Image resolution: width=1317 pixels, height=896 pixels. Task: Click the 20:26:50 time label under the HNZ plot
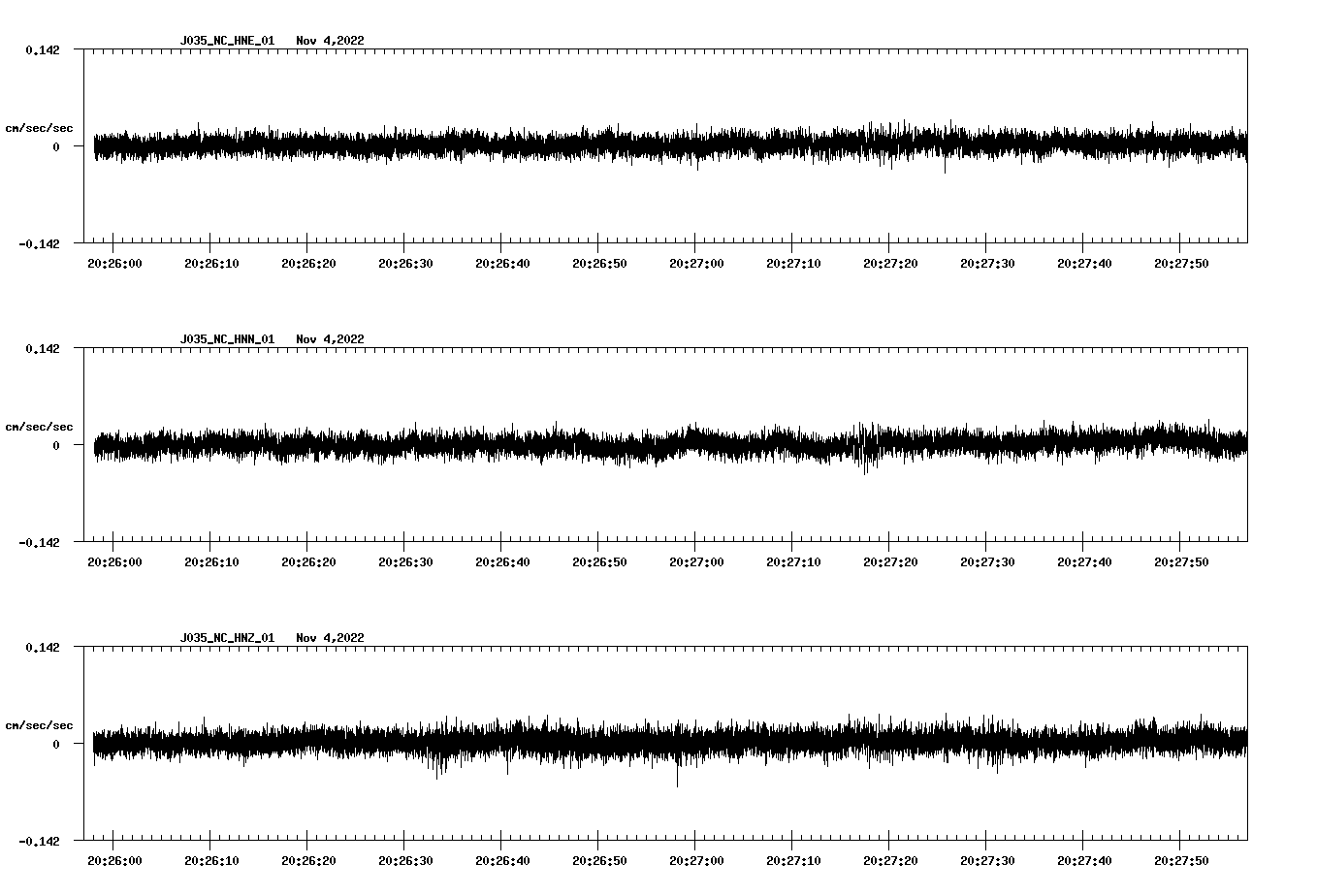(599, 861)
